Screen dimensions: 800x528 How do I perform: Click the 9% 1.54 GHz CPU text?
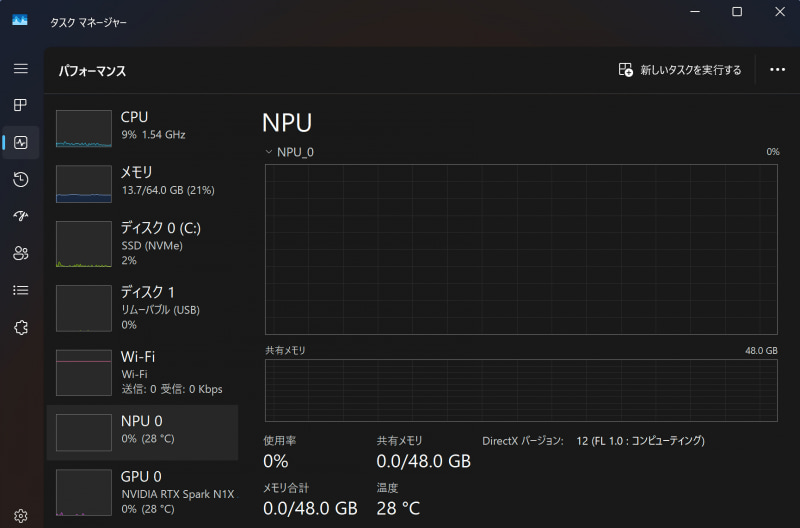(x=153, y=135)
